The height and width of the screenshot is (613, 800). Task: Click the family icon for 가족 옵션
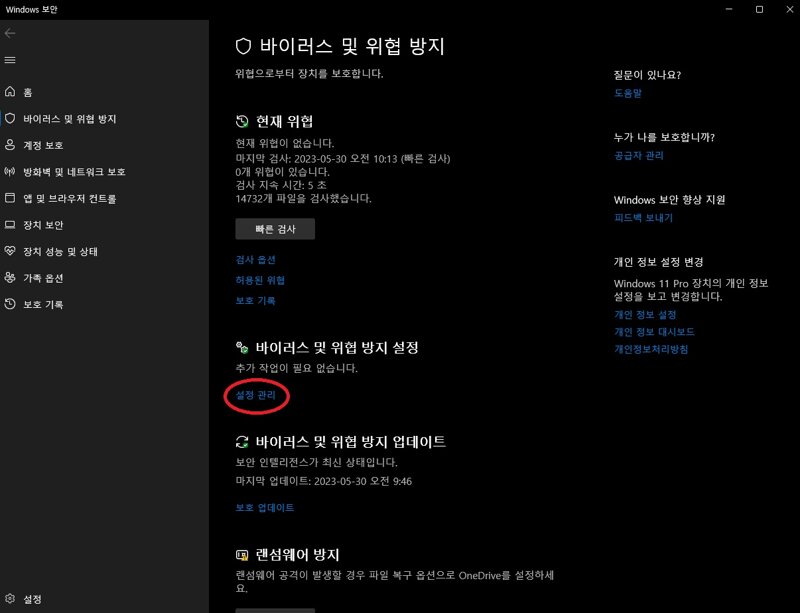point(10,277)
